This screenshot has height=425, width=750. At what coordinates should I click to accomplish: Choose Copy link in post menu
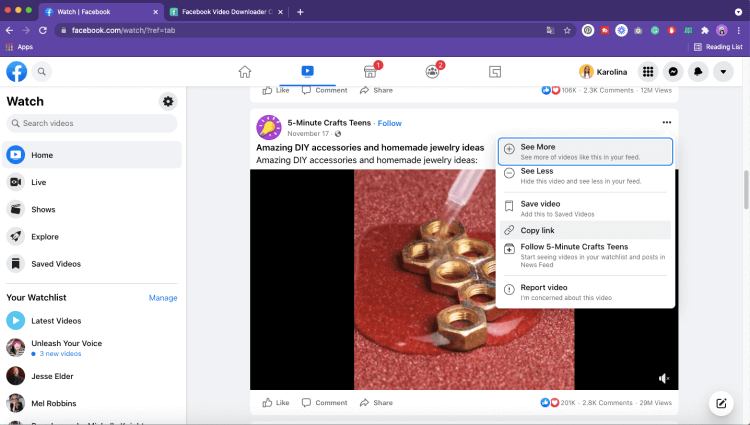585,230
